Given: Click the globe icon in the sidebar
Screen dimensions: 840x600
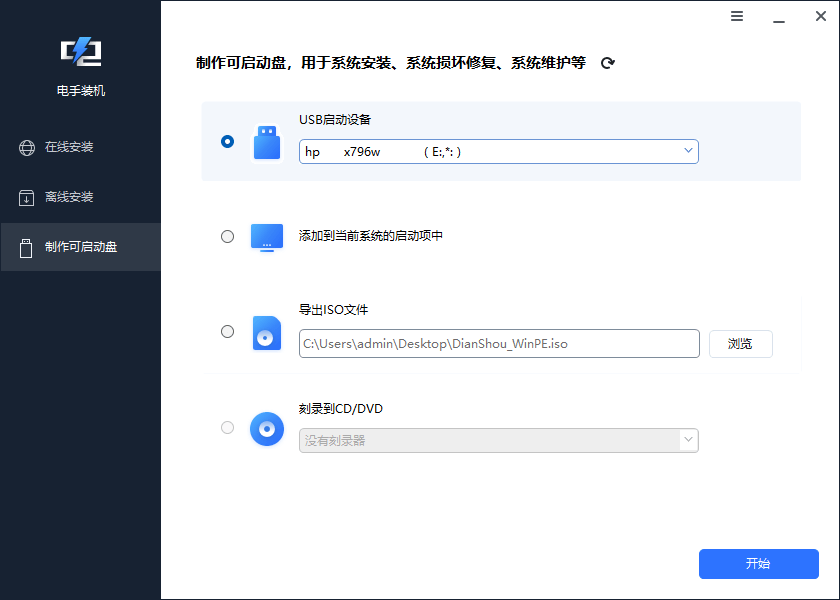Looking at the screenshot, I should [x=27, y=148].
